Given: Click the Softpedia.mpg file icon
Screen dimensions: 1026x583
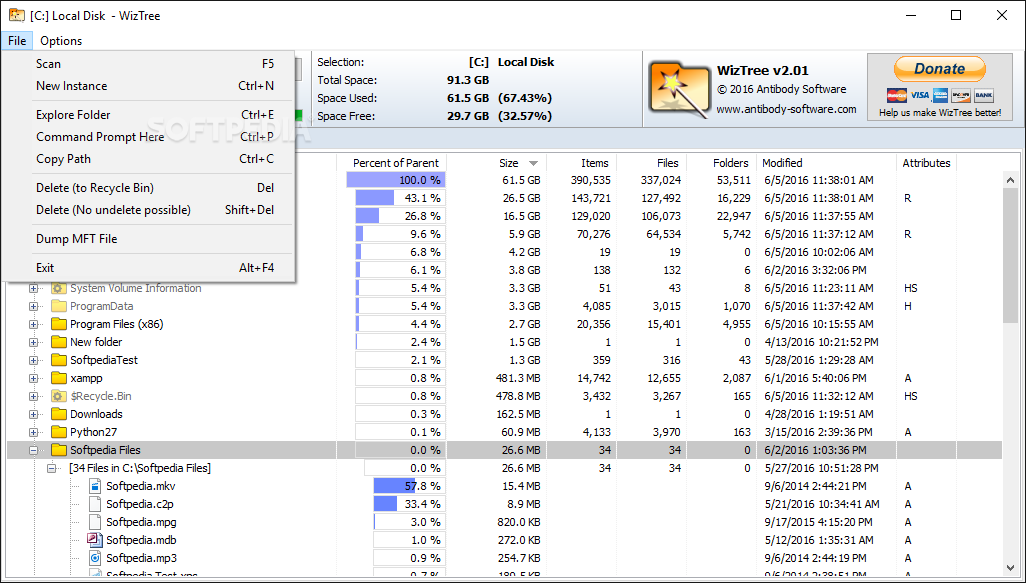Looking at the screenshot, I should 95,522.
